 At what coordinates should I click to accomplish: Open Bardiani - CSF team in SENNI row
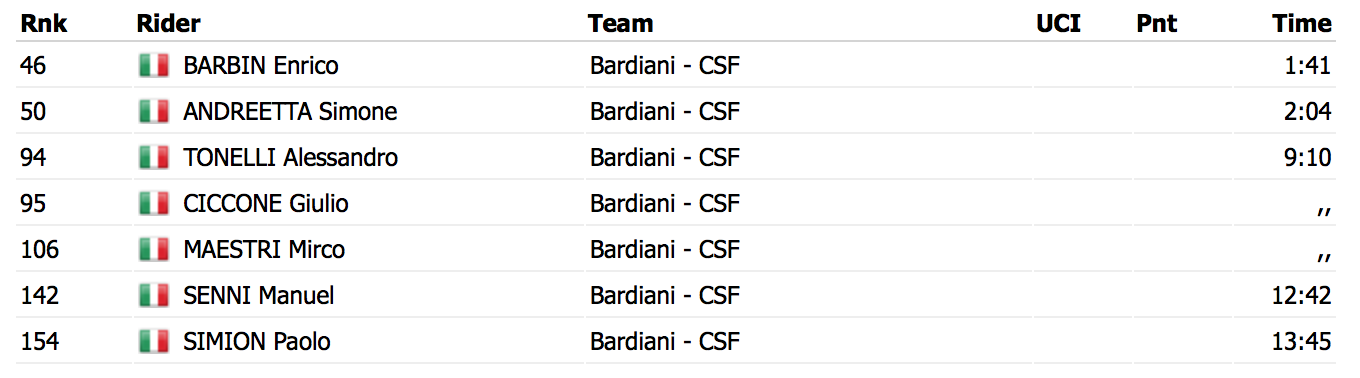click(x=665, y=296)
